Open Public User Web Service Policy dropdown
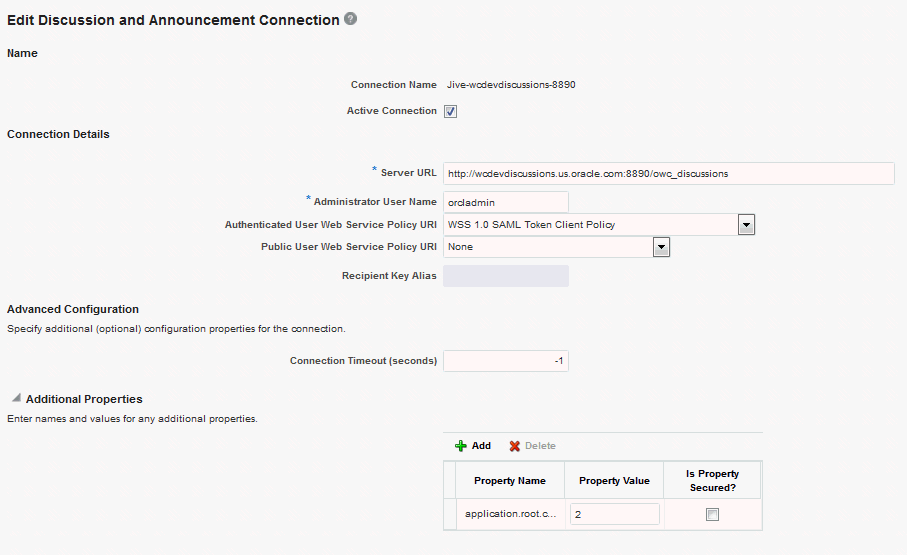The image size is (907, 555). tap(660, 246)
